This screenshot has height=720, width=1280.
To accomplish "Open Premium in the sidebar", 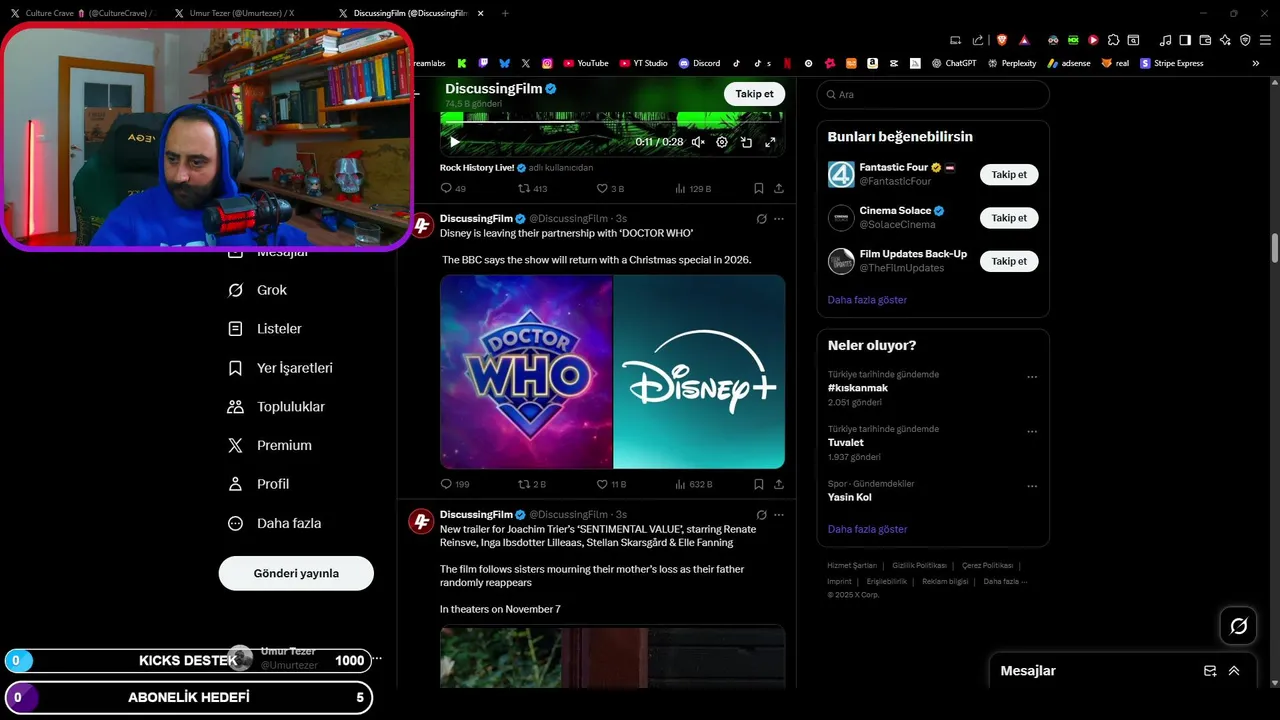I will click(x=270, y=446).
